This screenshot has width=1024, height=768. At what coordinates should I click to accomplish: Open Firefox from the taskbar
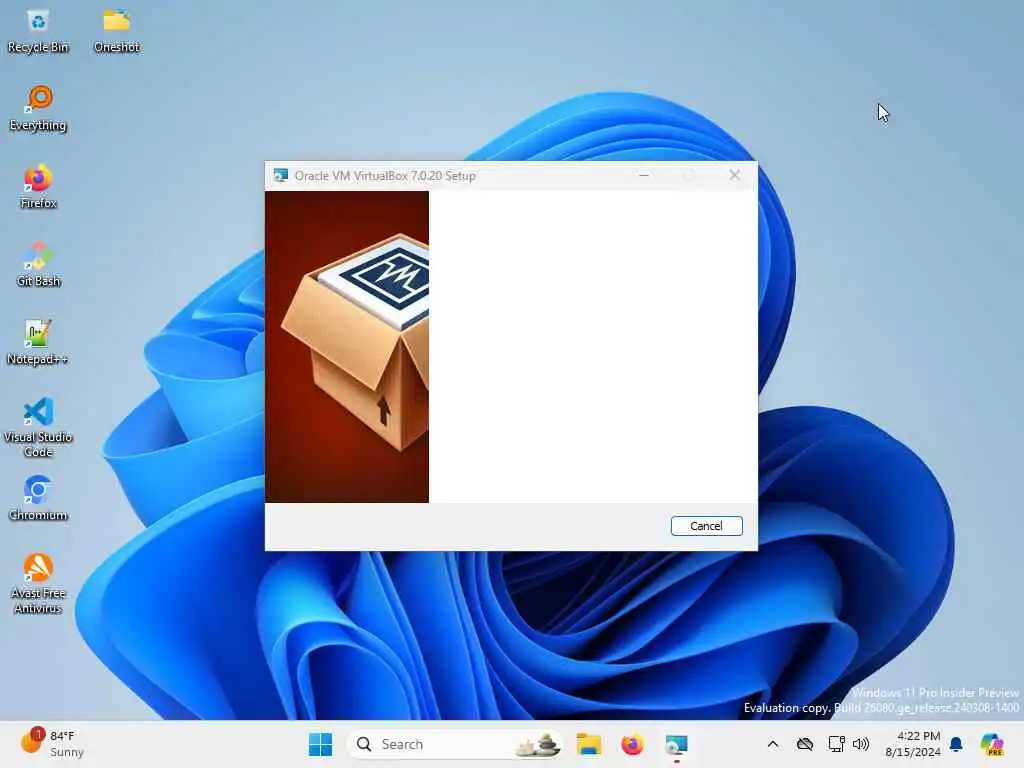[632, 744]
